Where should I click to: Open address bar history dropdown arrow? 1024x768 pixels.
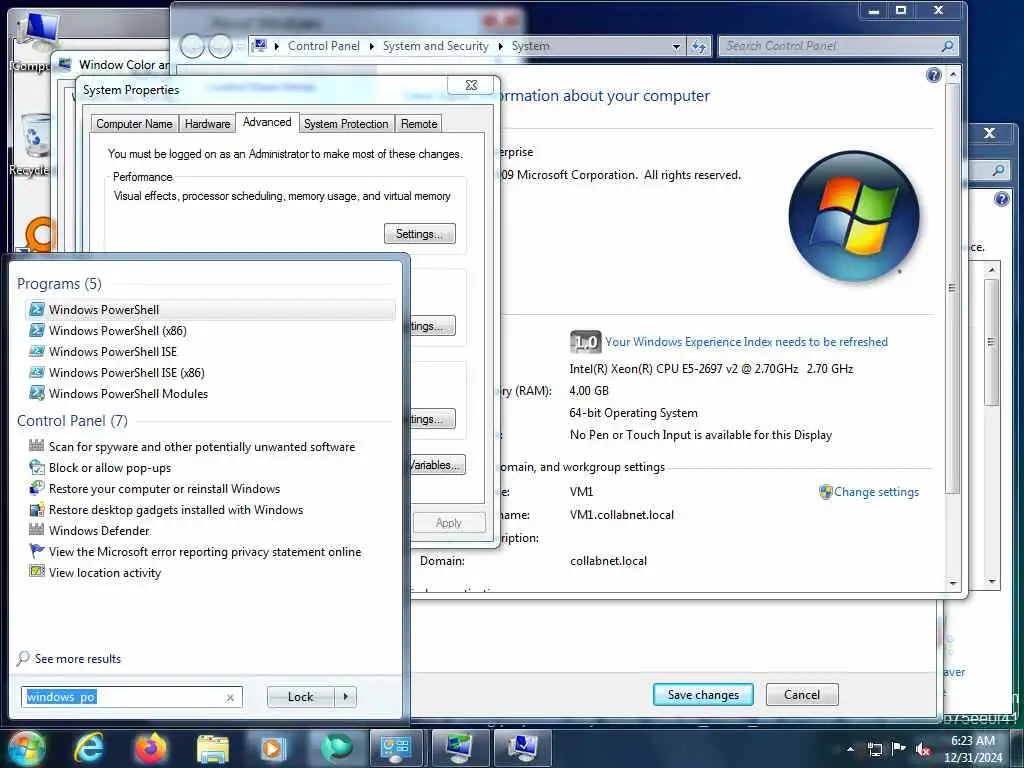click(x=676, y=46)
